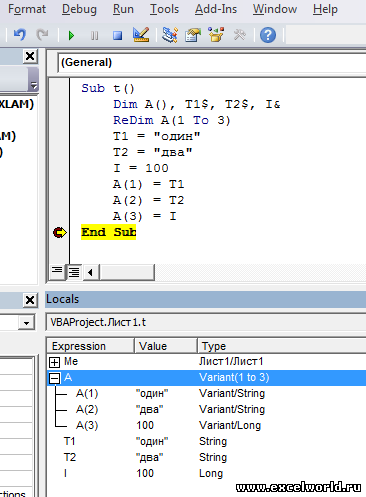366x497 pixels.
Task: Select the T2 variable row
Action: tap(206, 458)
